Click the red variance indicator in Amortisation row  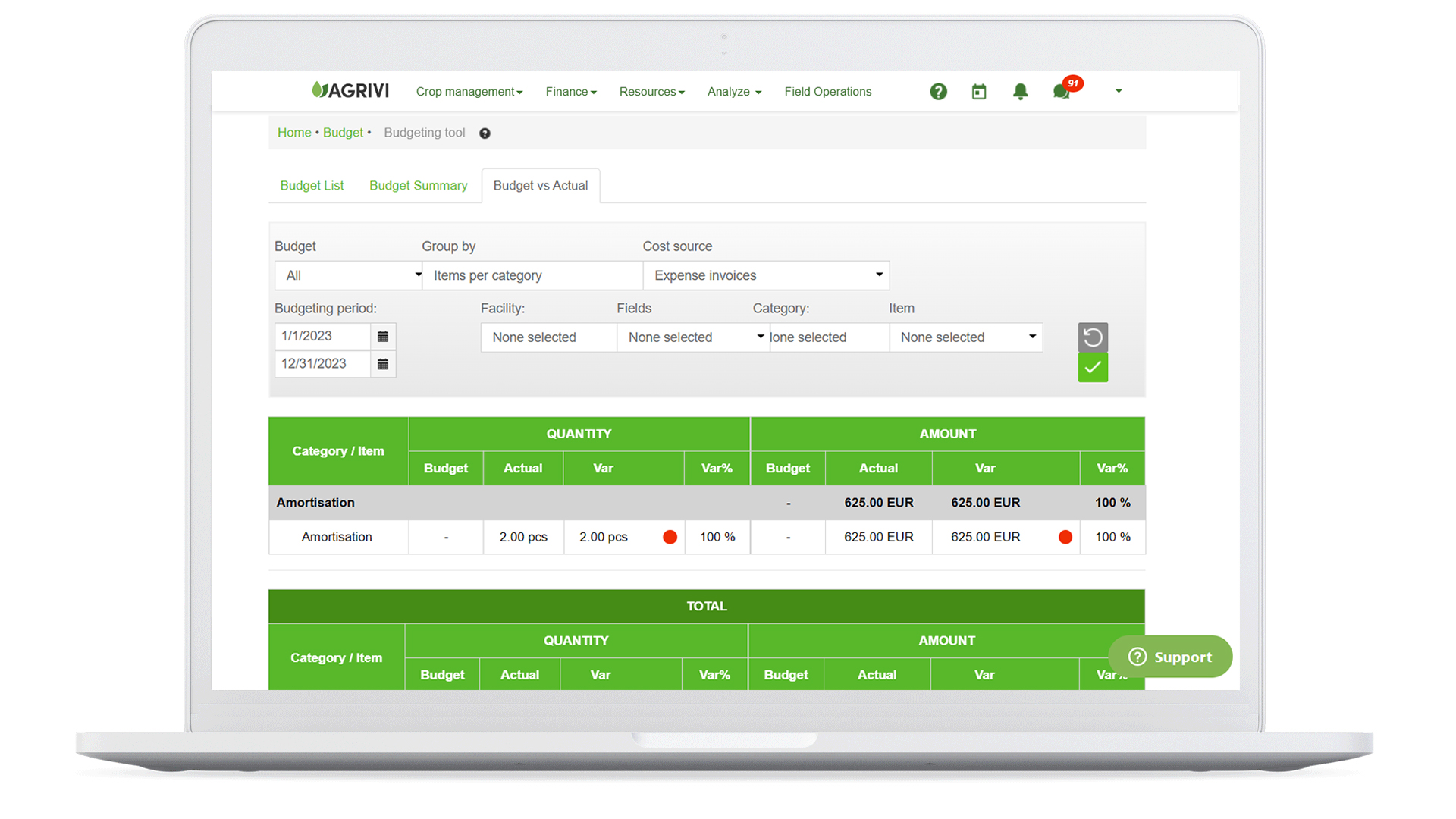point(670,537)
